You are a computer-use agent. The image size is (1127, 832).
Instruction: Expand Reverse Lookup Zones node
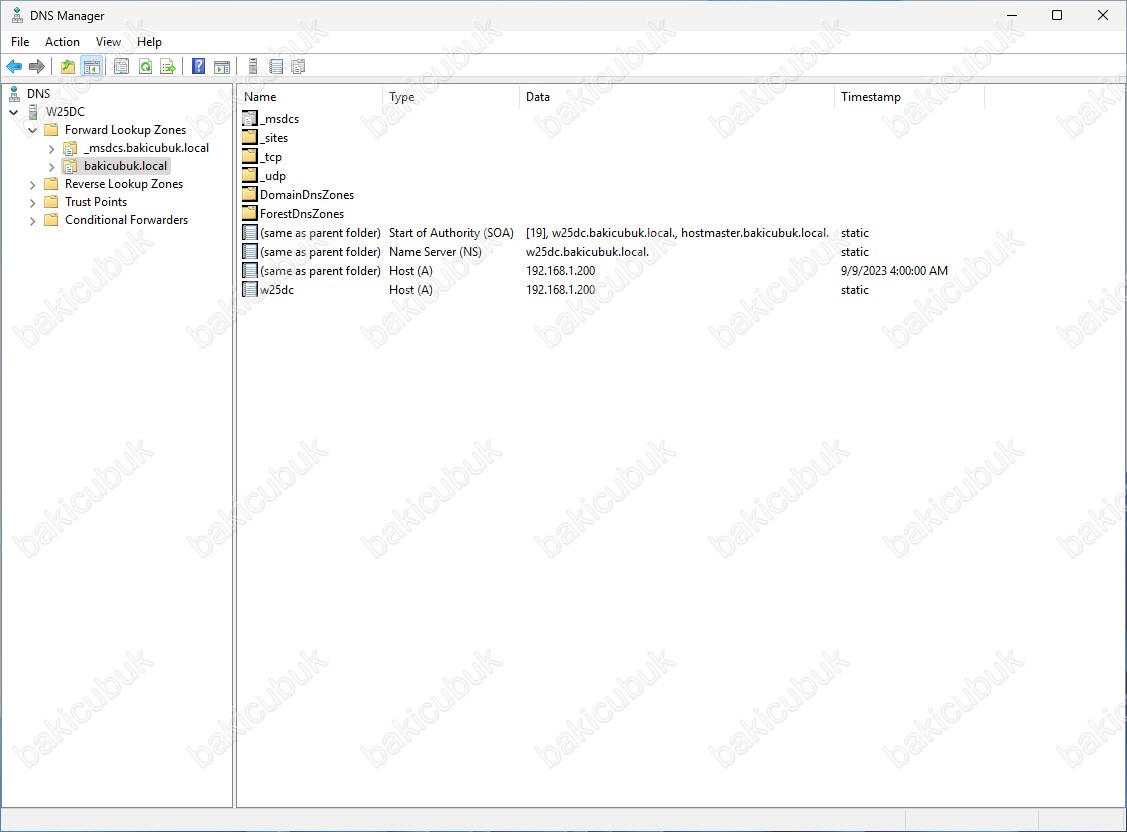pyautogui.click(x=32, y=185)
